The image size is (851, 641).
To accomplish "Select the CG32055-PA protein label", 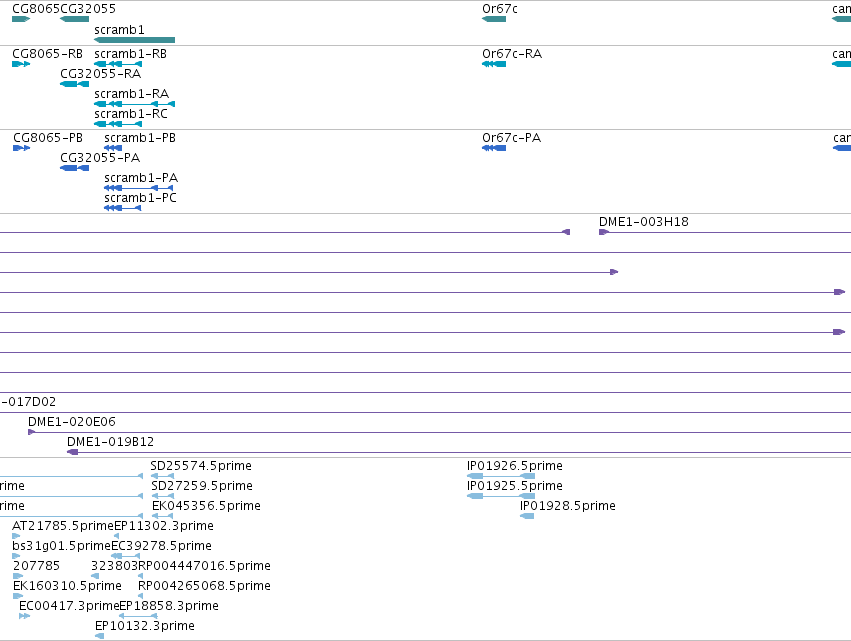I will coord(100,158).
